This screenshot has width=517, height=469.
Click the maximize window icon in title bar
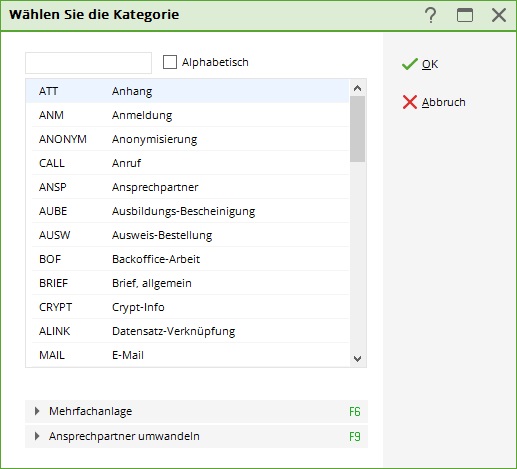pos(465,15)
